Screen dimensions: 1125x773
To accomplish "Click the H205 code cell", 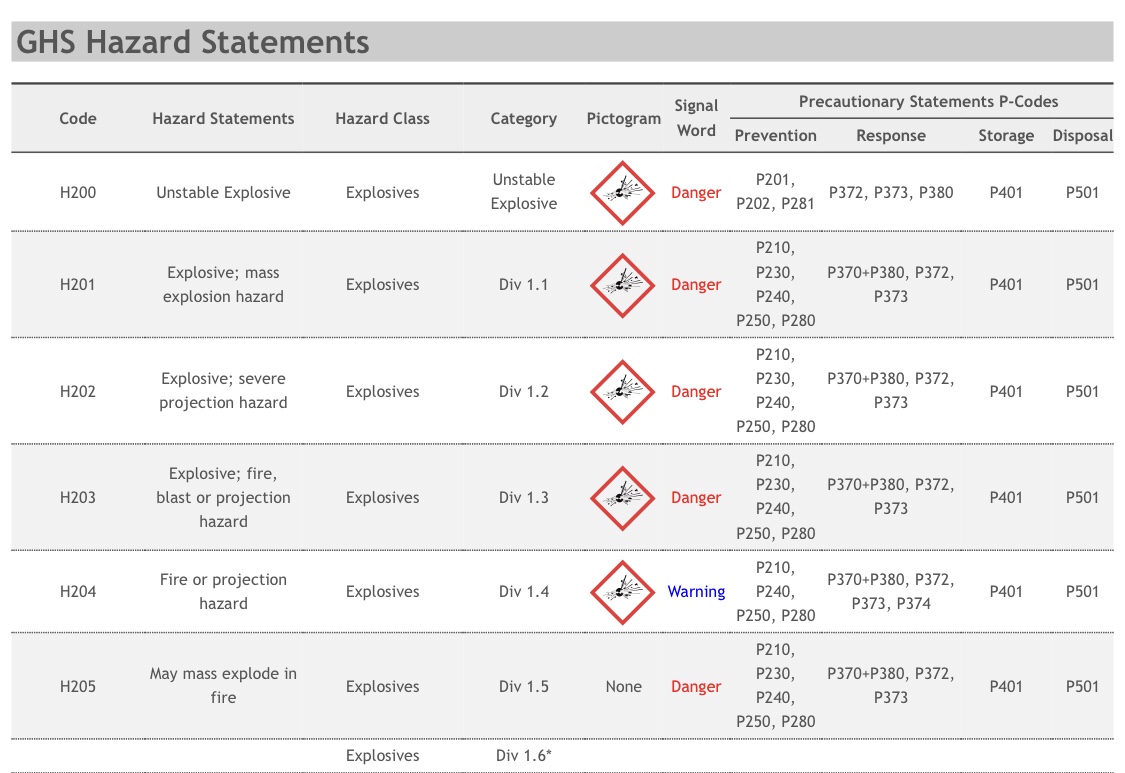I will coord(78,687).
